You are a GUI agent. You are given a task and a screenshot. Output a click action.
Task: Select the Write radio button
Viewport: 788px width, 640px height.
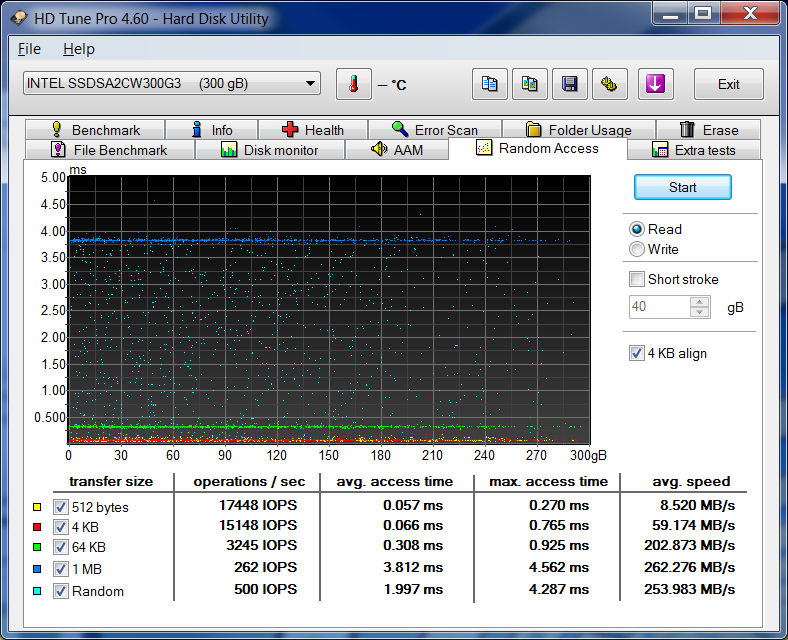pyautogui.click(x=637, y=249)
